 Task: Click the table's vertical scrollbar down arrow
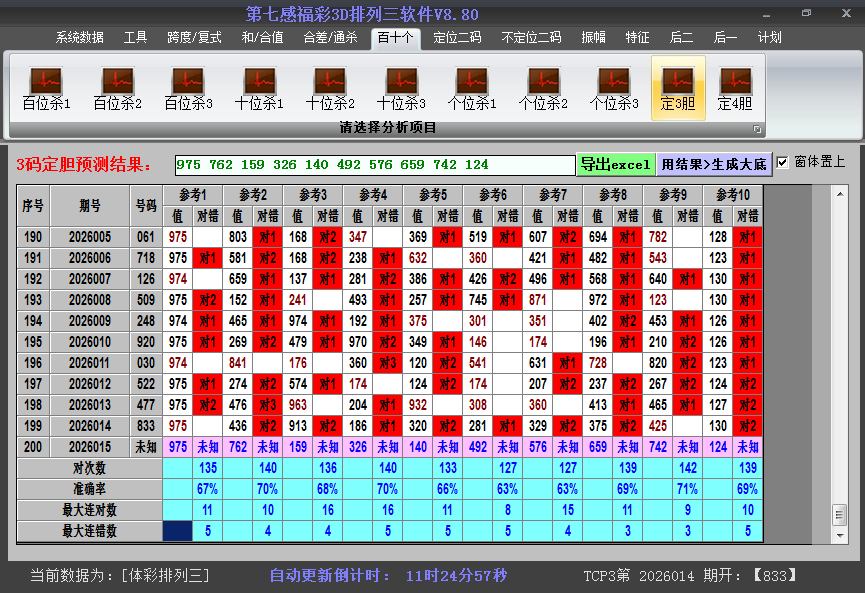coord(839,535)
